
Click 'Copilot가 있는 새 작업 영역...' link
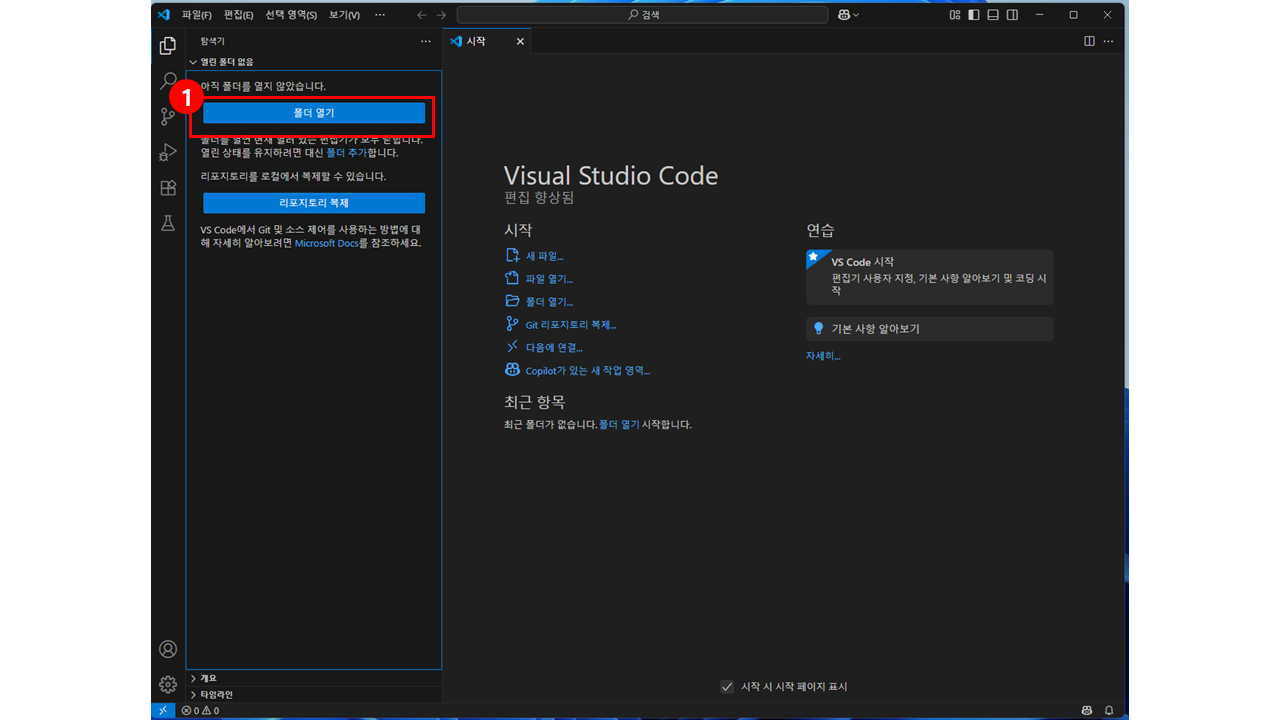coord(587,371)
